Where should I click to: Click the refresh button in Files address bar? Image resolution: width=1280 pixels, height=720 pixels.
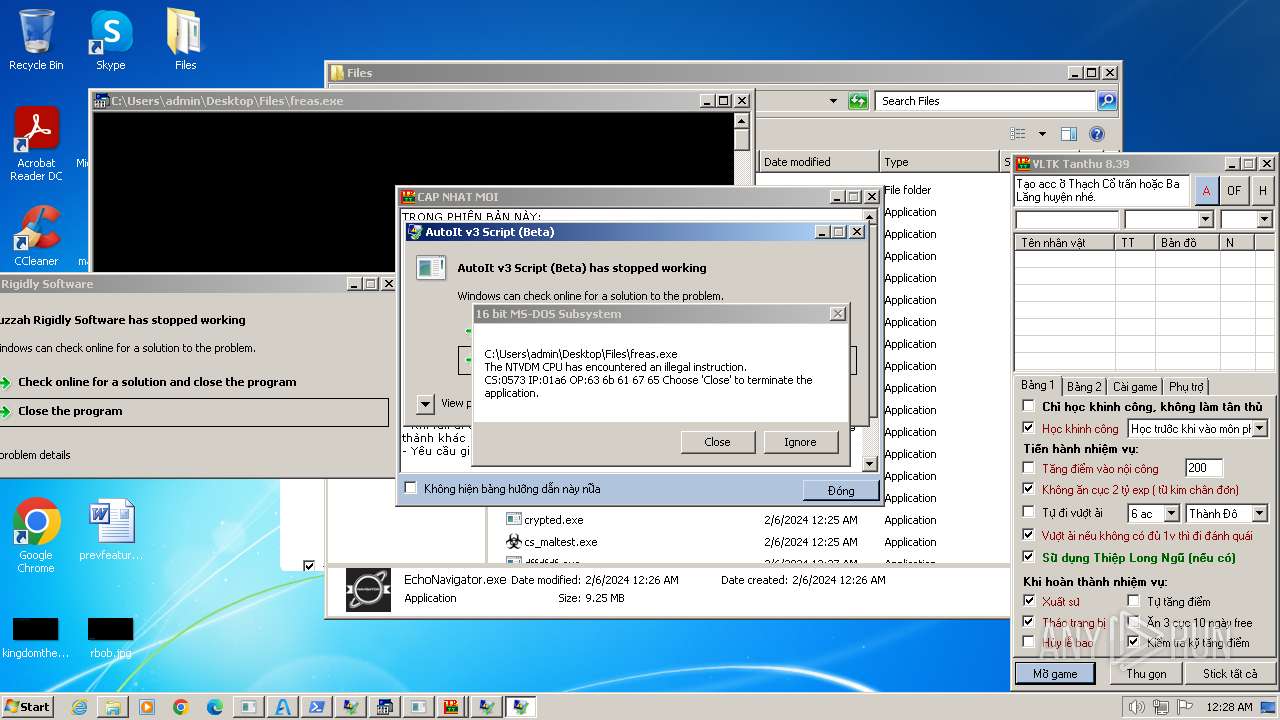coord(858,101)
